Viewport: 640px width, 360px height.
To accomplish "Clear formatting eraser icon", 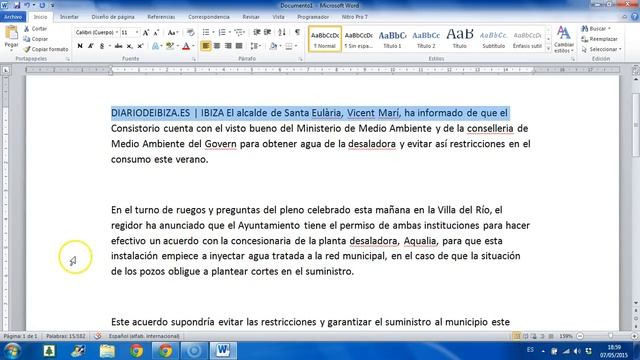I will (x=190, y=32).
